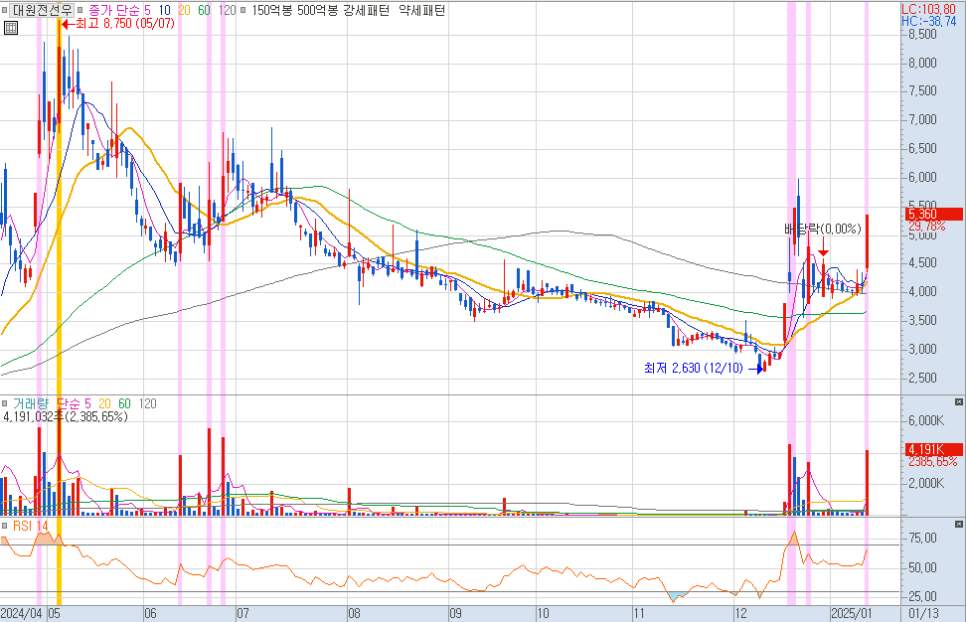The image size is (966, 622).
Task: Select the RSI 14 indicator label
Action: click(30, 526)
